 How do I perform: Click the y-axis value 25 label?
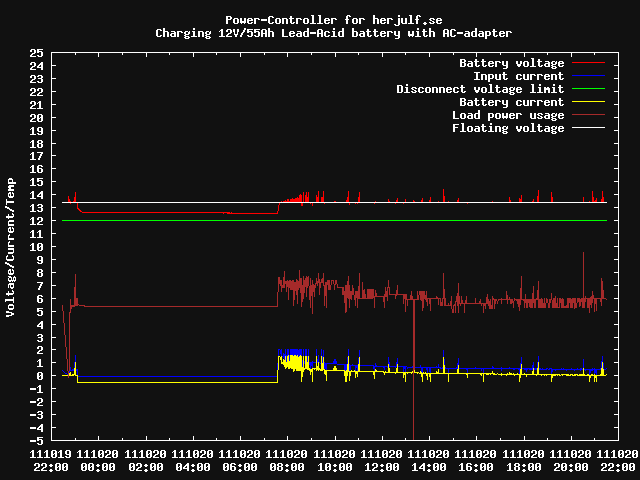[x=36, y=53]
